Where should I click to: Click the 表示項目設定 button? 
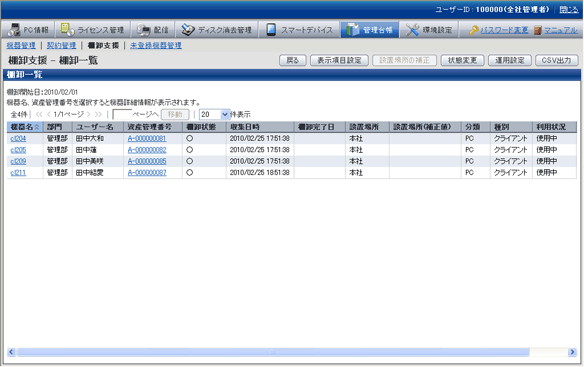pos(339,60)
